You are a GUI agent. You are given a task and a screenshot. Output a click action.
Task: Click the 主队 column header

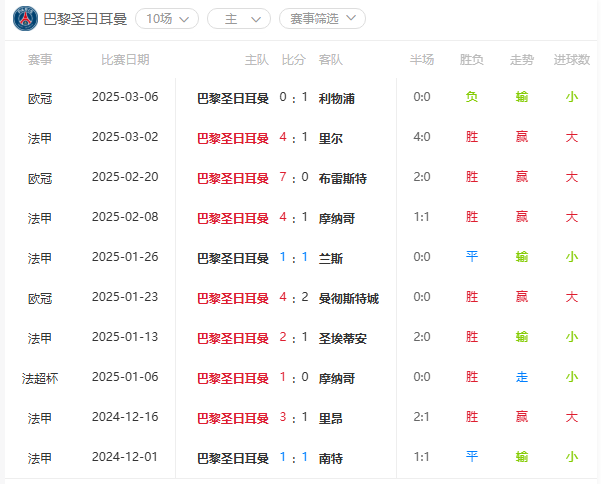(257, 60)
